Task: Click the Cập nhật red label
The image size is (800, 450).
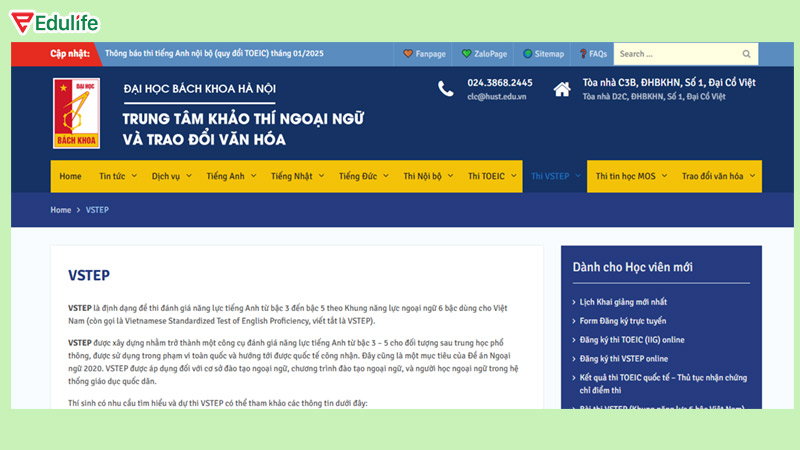Action: (x=70, y=54)
